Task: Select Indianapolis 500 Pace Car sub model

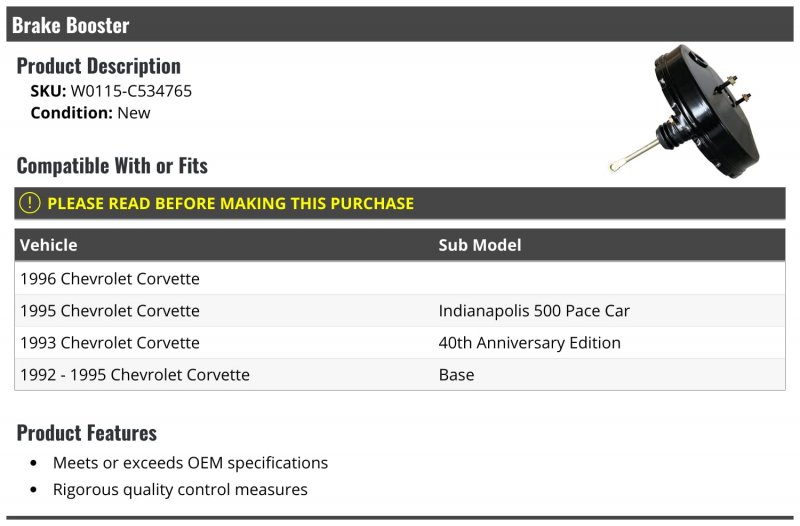Action: coord(534,311)
